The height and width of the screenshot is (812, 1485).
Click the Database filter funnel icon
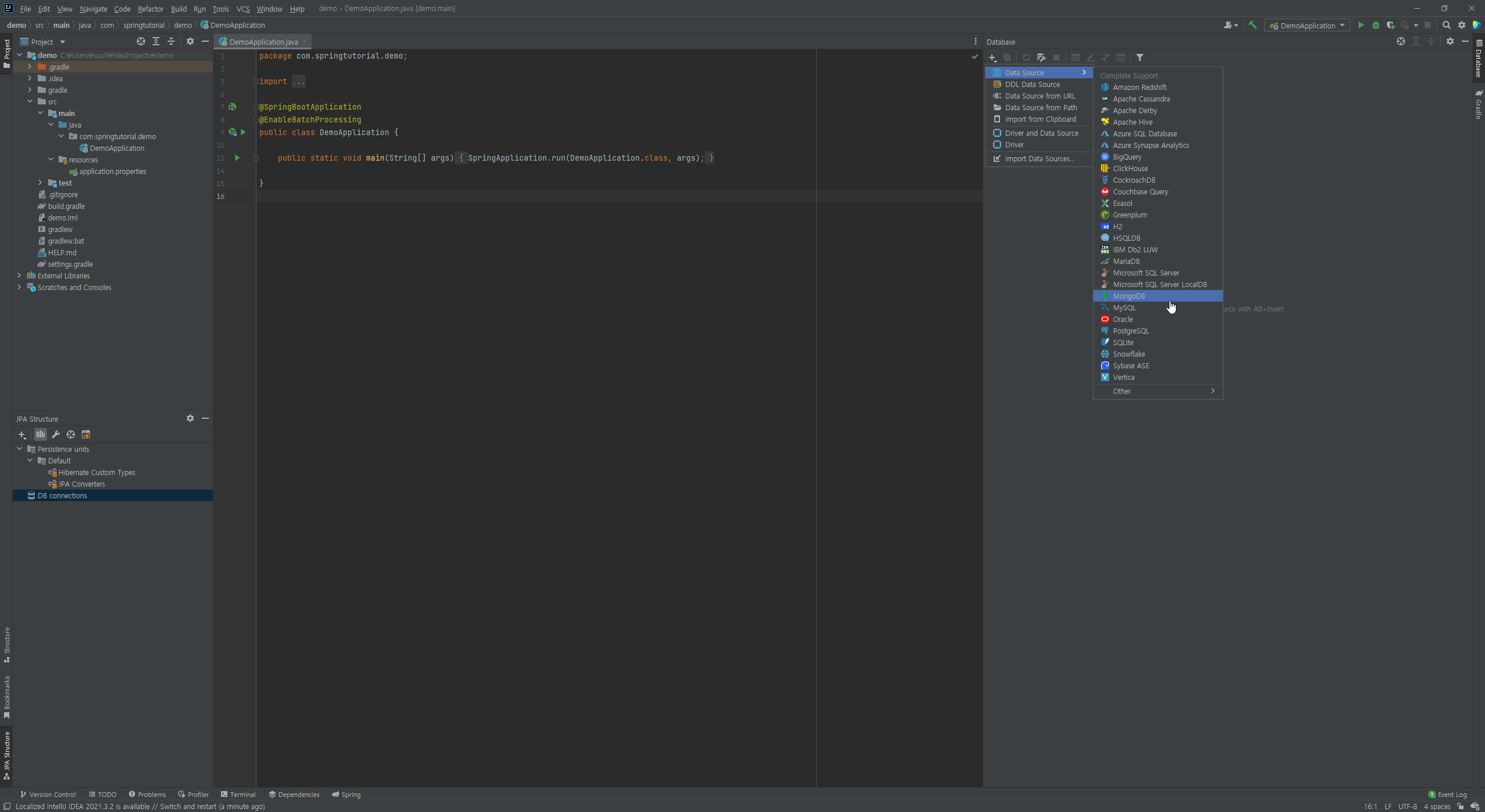tap(1140, 57)
